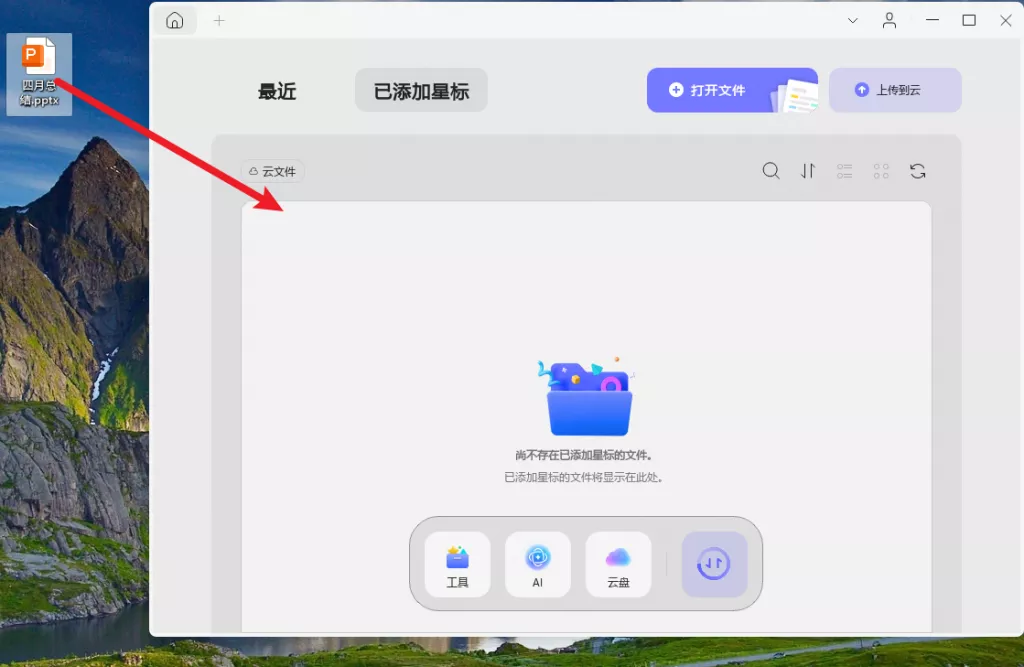This screenshot has width=1024, height=667.
Task: Click the Home icon on the tab bar
Action: (x=175, y=20)
